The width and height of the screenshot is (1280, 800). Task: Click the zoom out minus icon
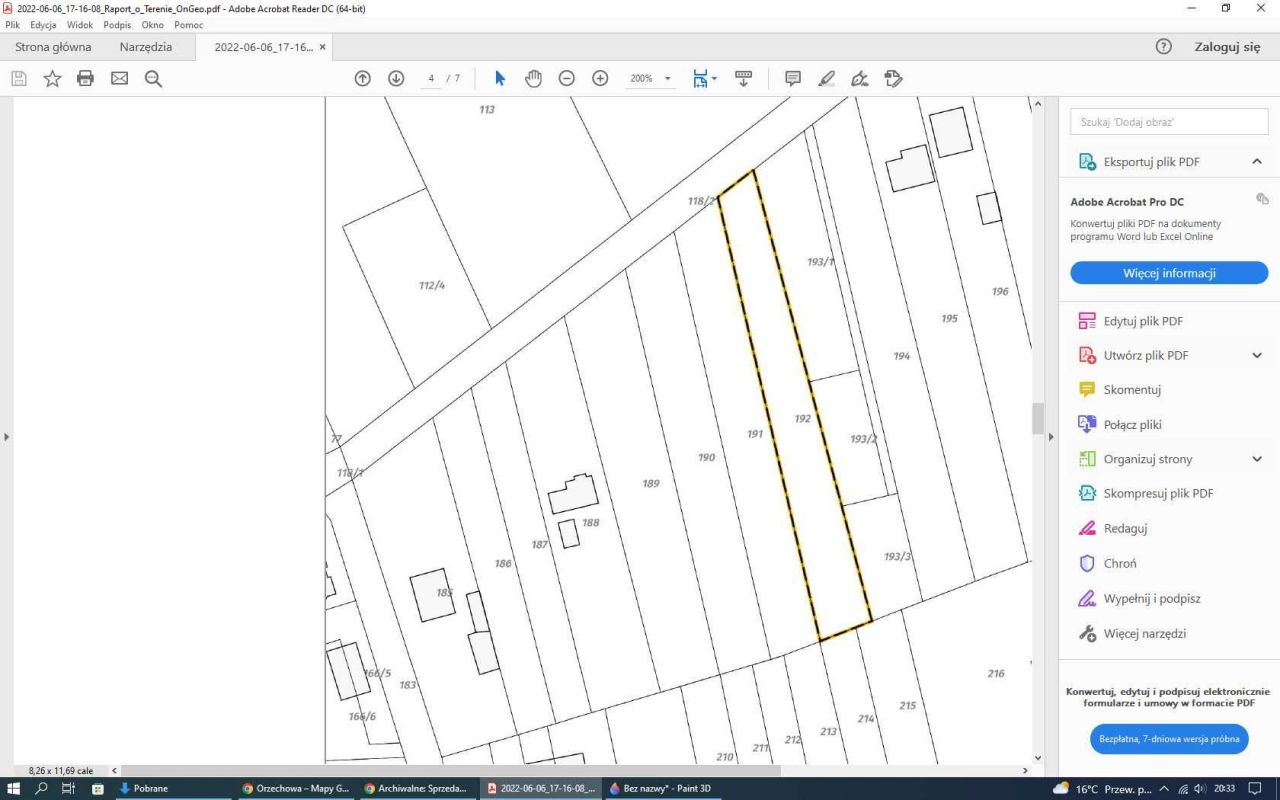tap(567, 78)
